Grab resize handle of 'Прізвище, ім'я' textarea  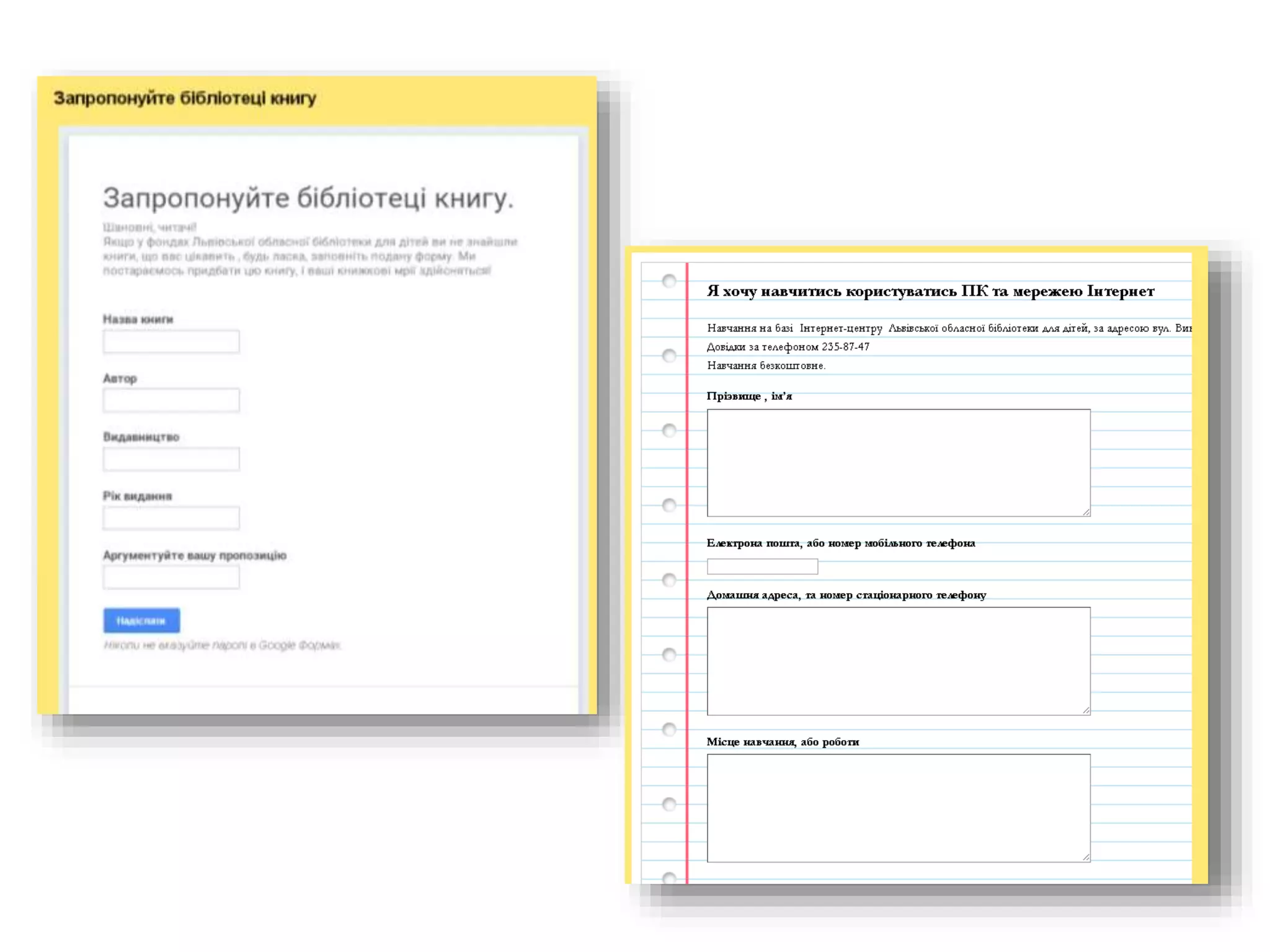1086,512
